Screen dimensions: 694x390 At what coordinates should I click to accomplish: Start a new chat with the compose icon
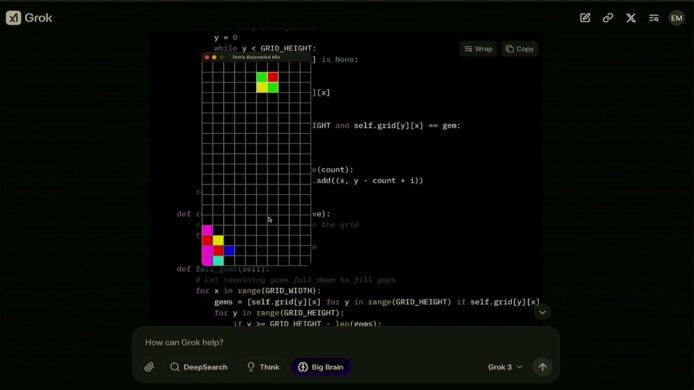pyautogui.click(x=585, y=18)
